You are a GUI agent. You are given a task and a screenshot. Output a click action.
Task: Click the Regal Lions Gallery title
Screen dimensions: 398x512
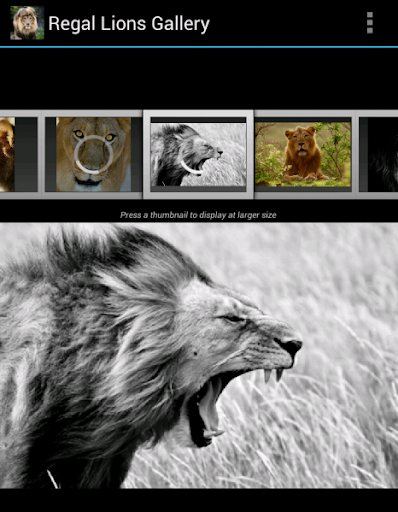point(129,24)
